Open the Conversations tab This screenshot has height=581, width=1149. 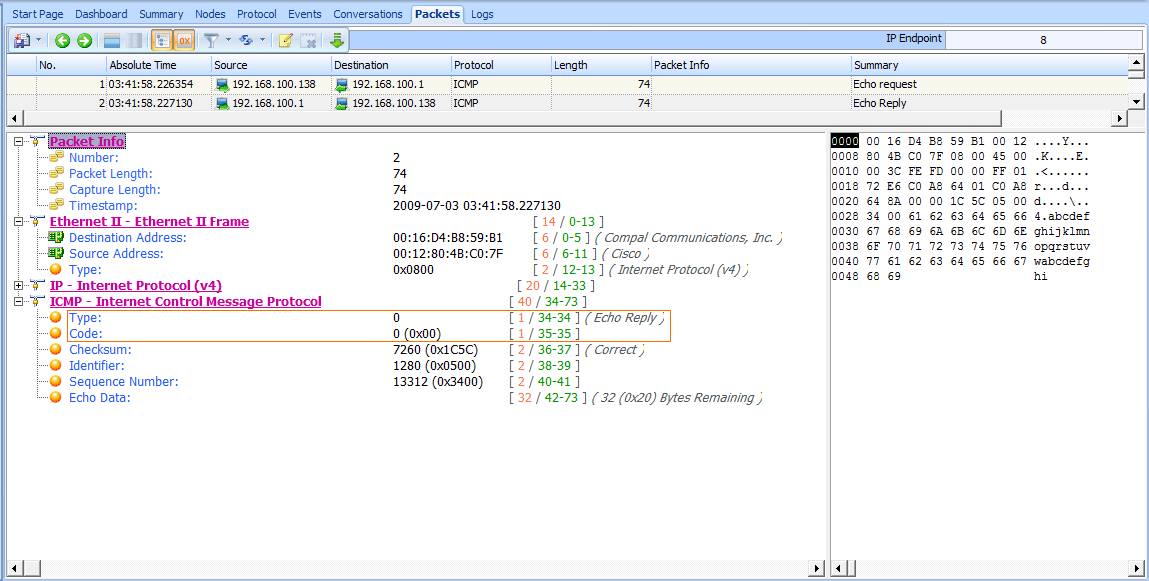coord(368,14)
